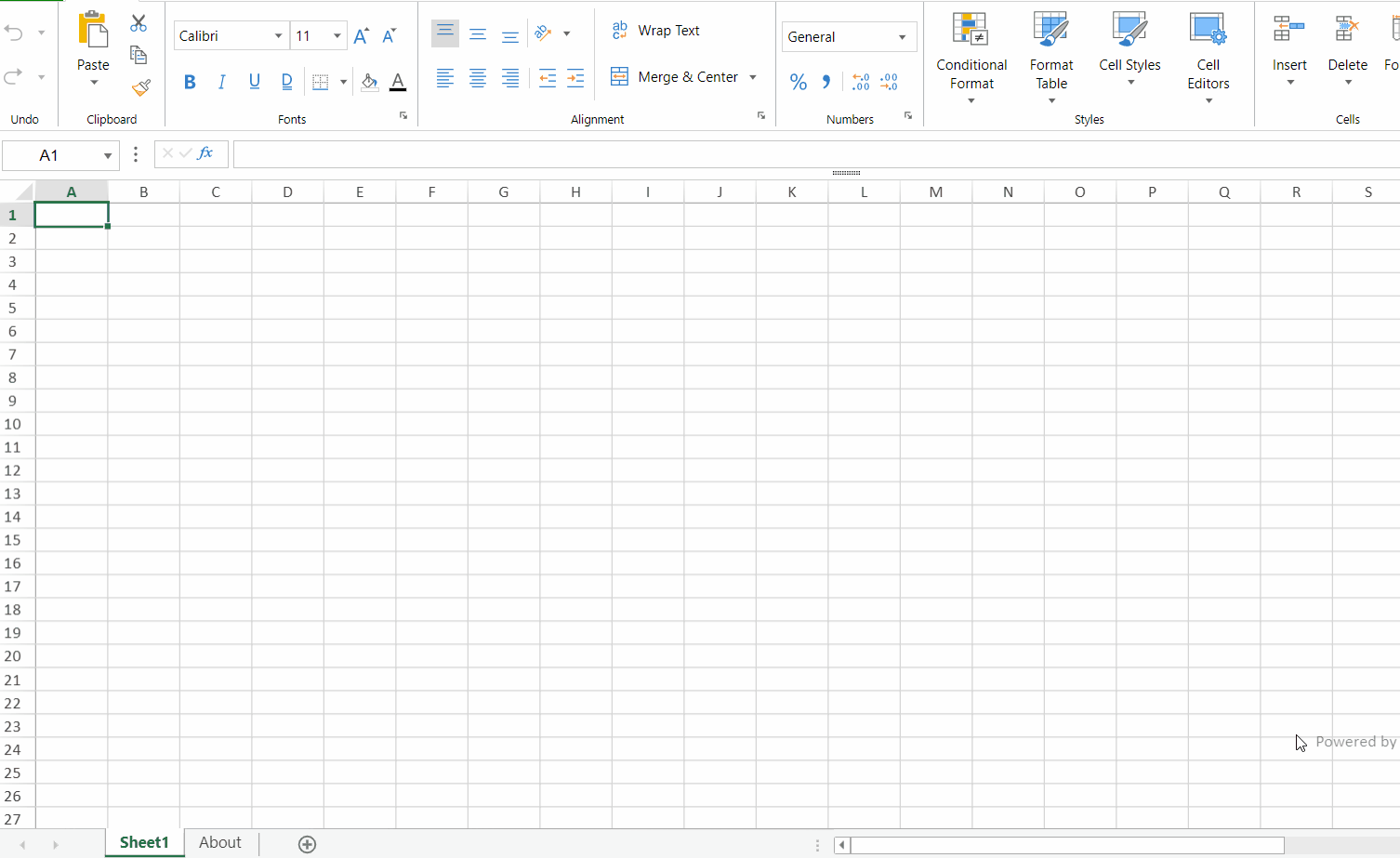Click the Percent style icon
The image size is (1400, 858).
tap(798, 82)
